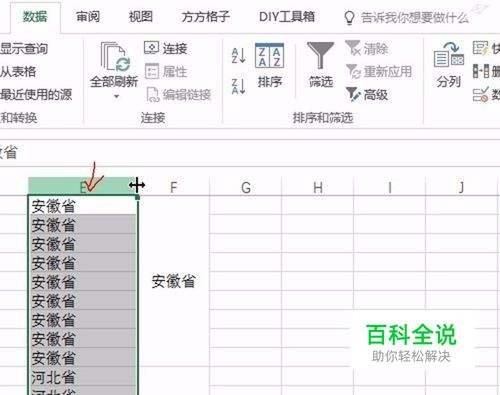The width and height of the screenshot is (500, 395).
Task: Sort ascending with the A-Z icon
Action: (x=239, y=56)
